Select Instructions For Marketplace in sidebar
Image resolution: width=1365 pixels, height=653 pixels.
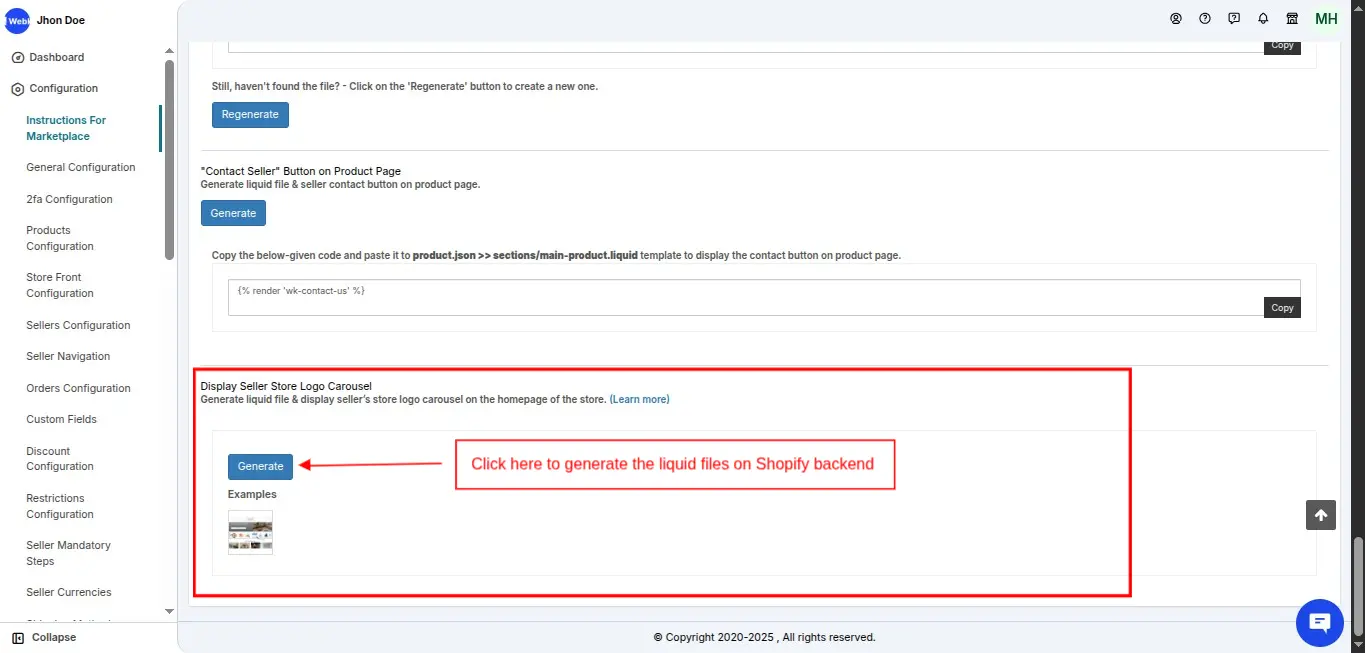coord(66,128)
